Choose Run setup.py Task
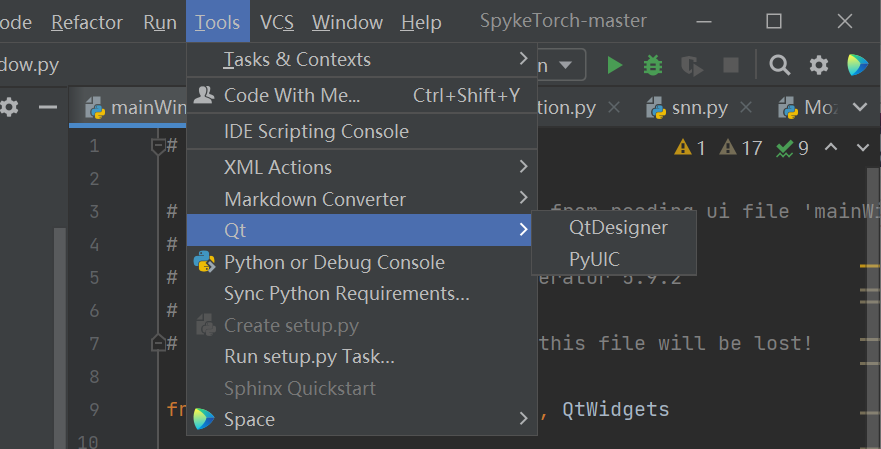881x449 pixels. (x=362, y=356)
